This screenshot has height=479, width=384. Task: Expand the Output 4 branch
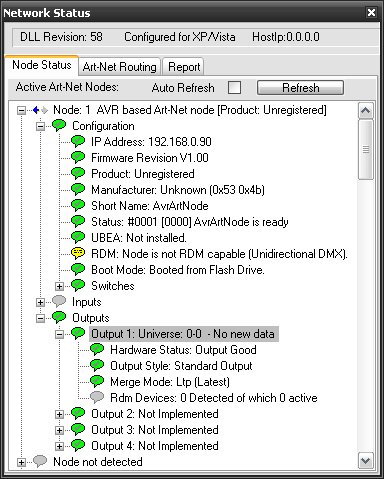coord(59,446)
